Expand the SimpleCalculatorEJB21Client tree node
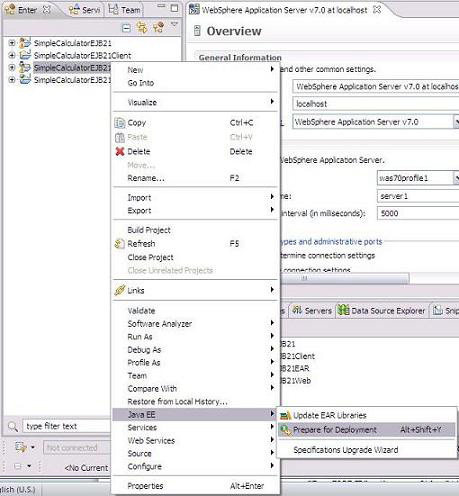The height and width of the screenshot is (496, 459). click(x=12, y=55)
